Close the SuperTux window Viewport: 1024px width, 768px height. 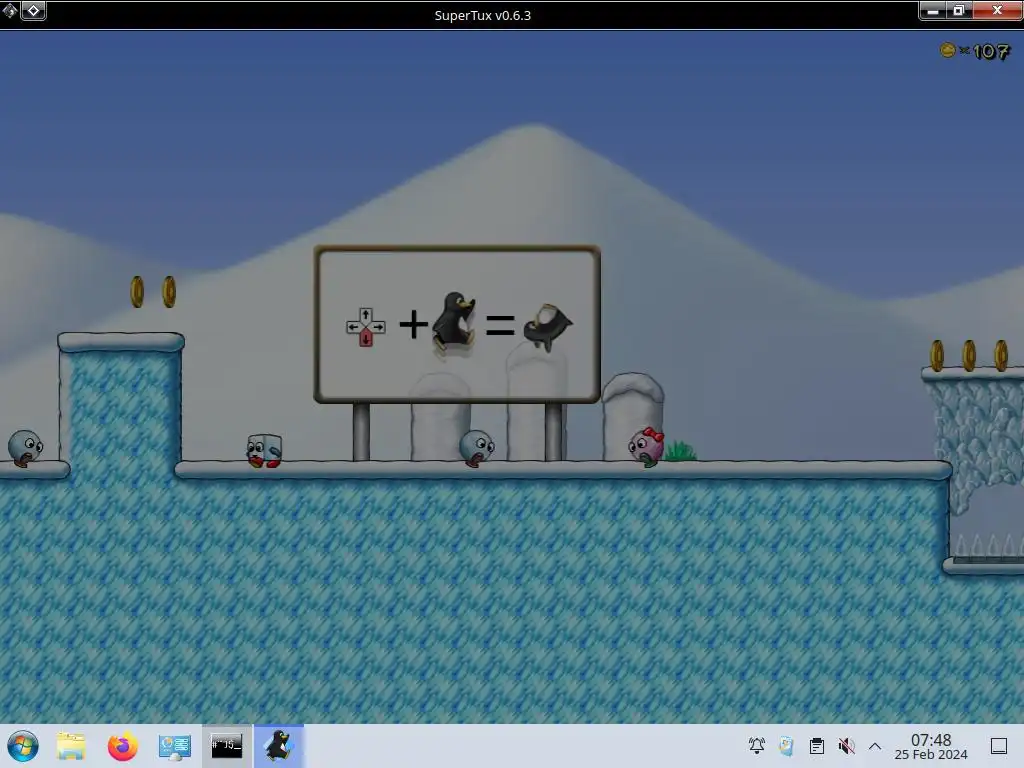tap(997, 10)
